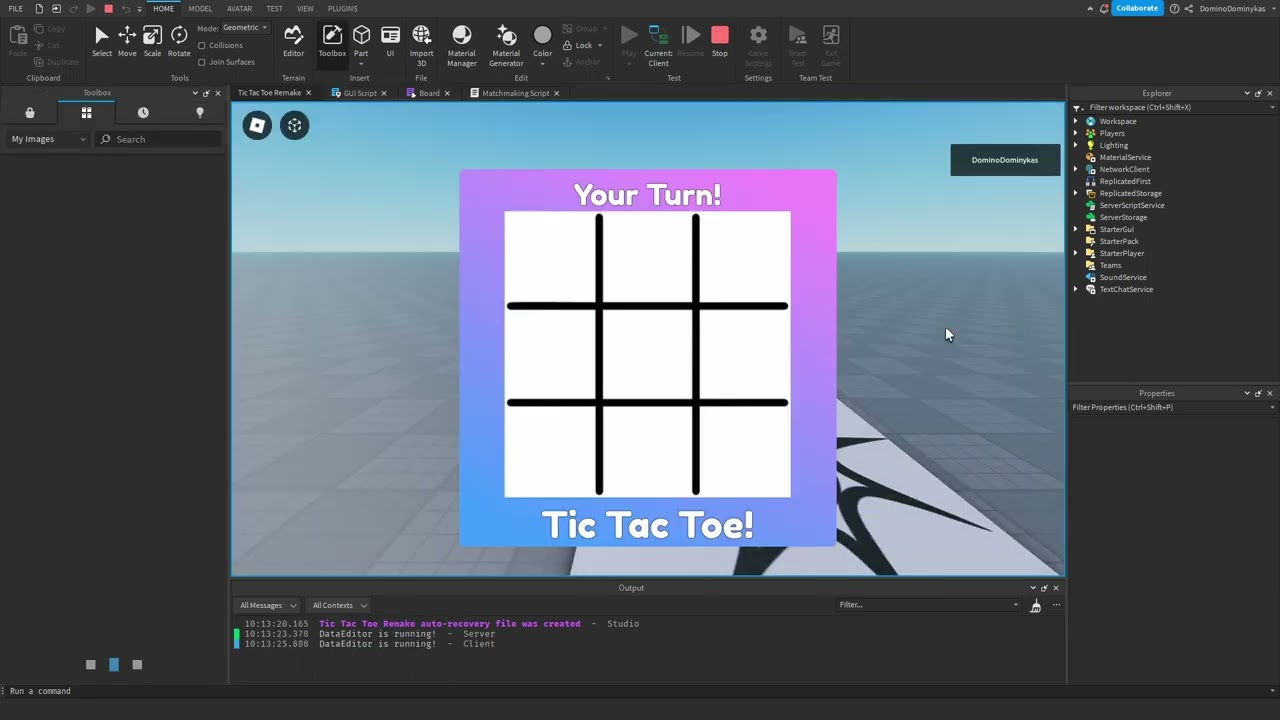The height and width of the screenshot is (720, 1280).
Task: Switch to the Matchmaking Script tab
Action: [515, 93]
